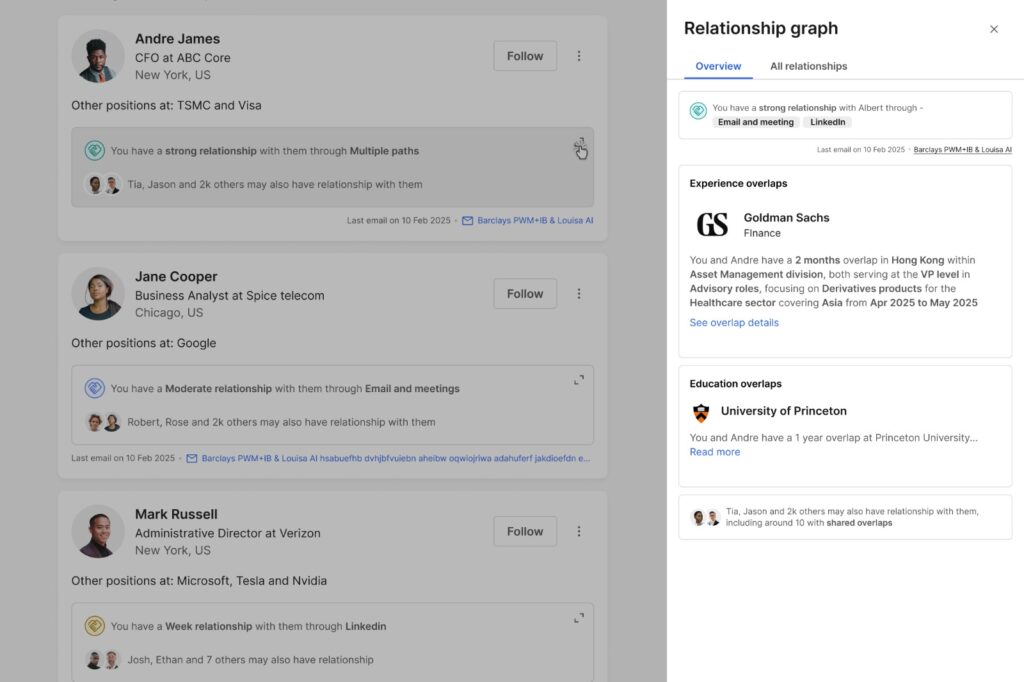This screenshot has width=1024, height=682.
Task: Expand Jane Cooper's moderate relationship card
Action: [579, 380]
